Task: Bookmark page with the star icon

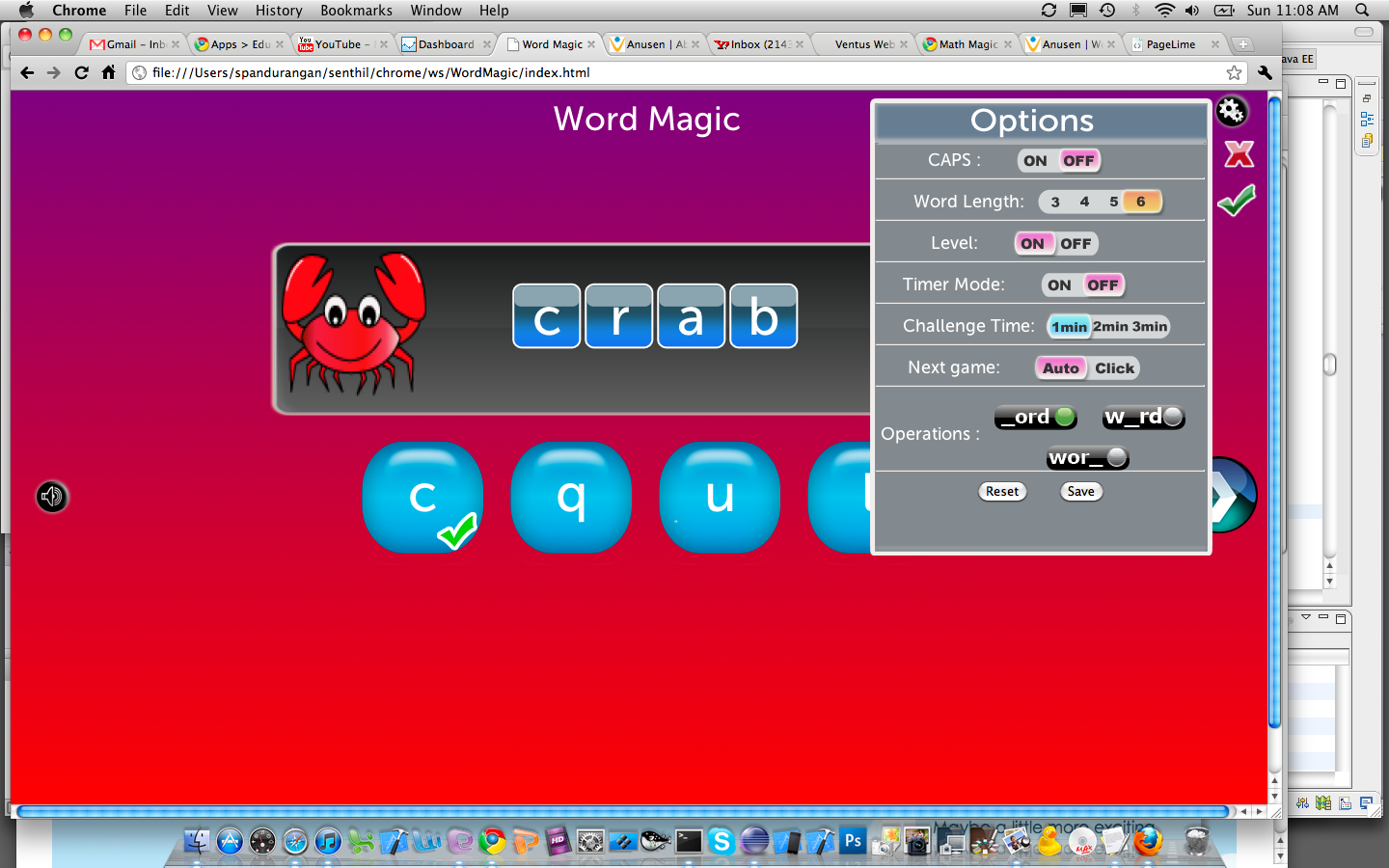Action: coord(1234,72)
